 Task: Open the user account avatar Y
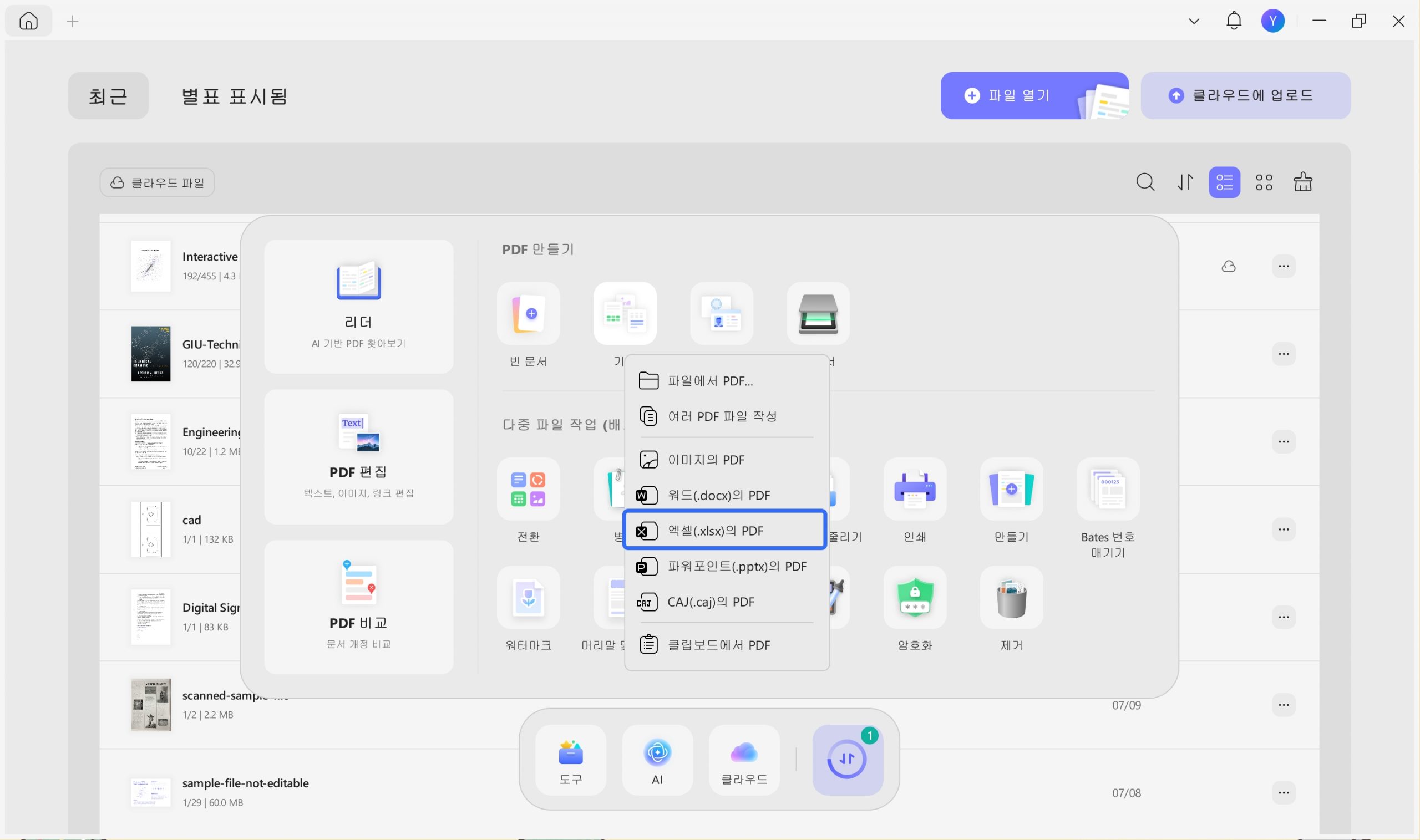pos(1273,21)
